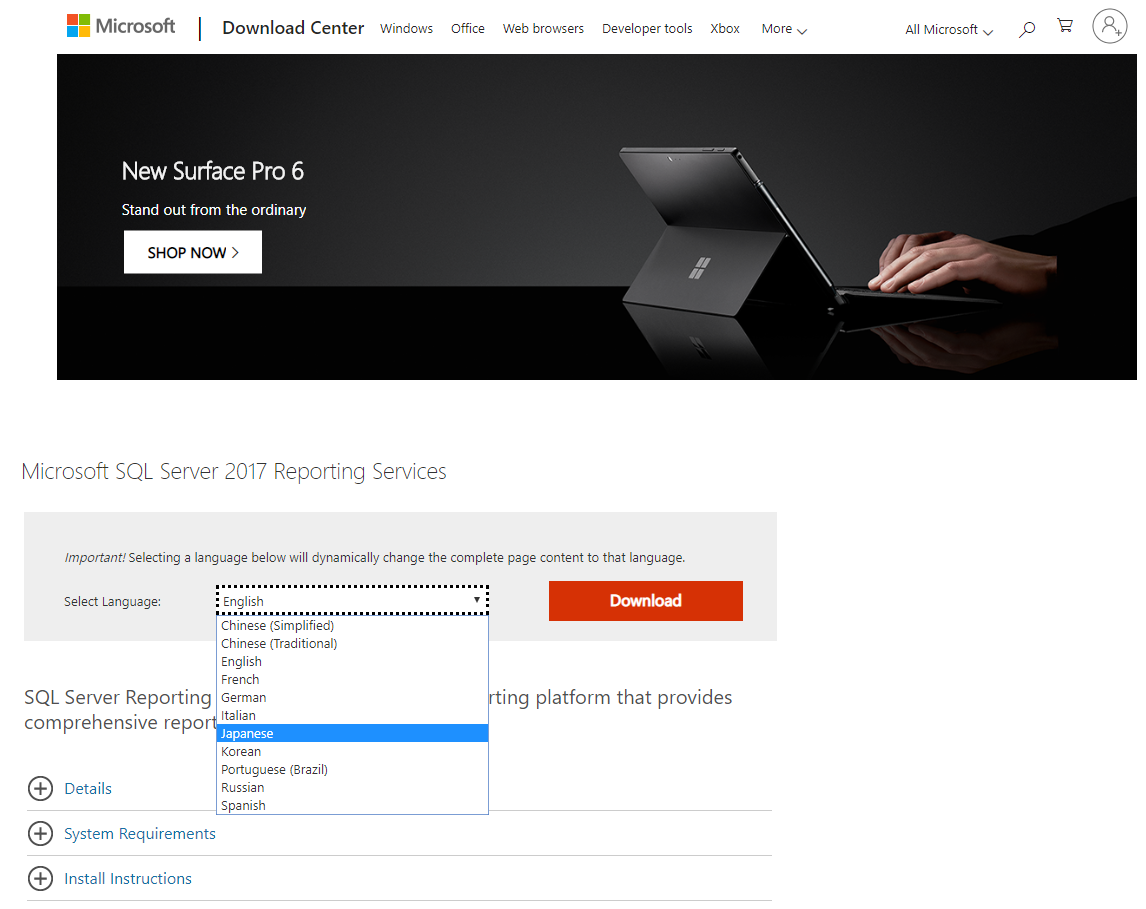Go to Download Center home link
Screen dimensions: 1146x909
click(x=293, y=28)
